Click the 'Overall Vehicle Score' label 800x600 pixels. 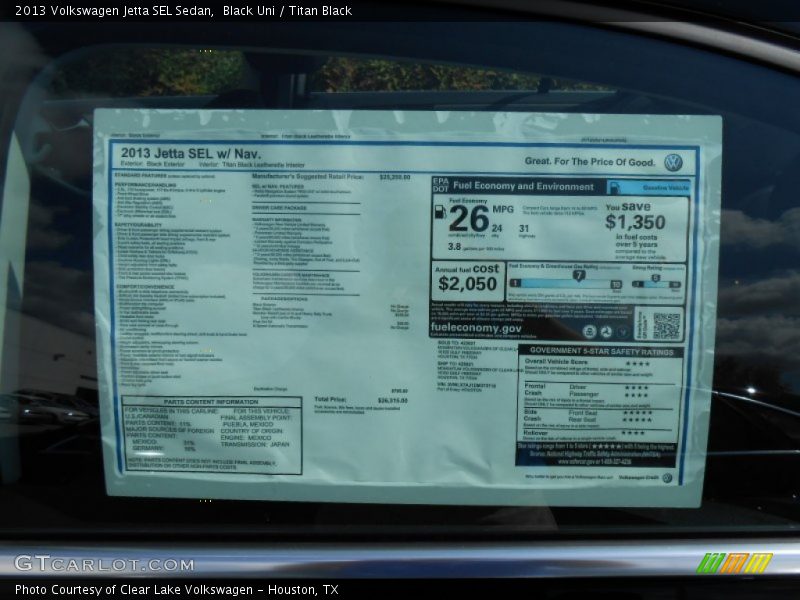pyautogui.click(x=556, y=361)
